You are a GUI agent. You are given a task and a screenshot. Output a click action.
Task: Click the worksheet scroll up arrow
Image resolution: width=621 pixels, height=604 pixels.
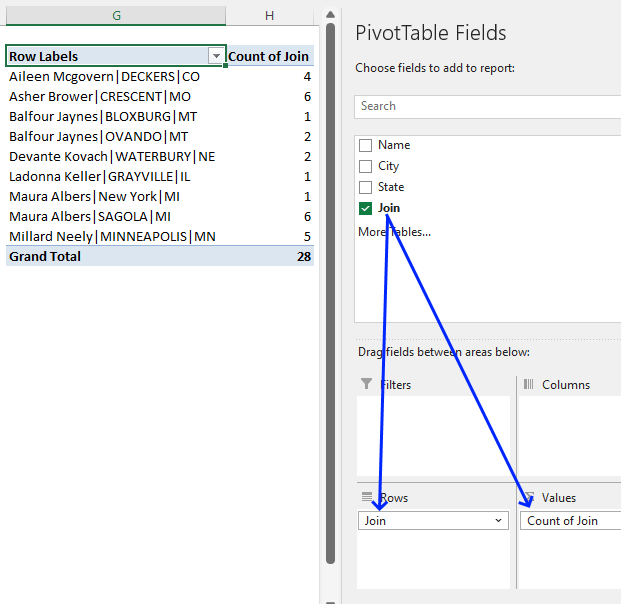[x=330, y=15]
